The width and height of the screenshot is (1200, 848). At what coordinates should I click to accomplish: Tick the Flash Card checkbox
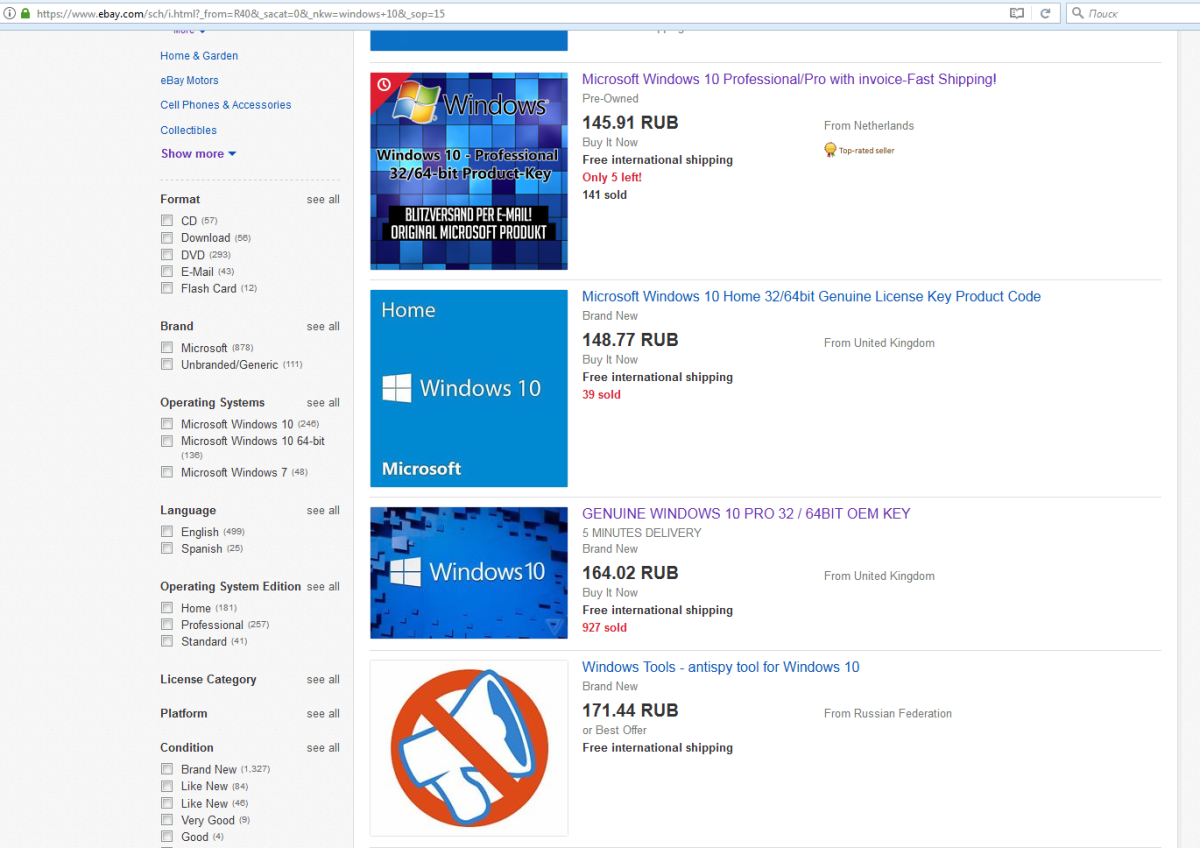pos(167,288)
